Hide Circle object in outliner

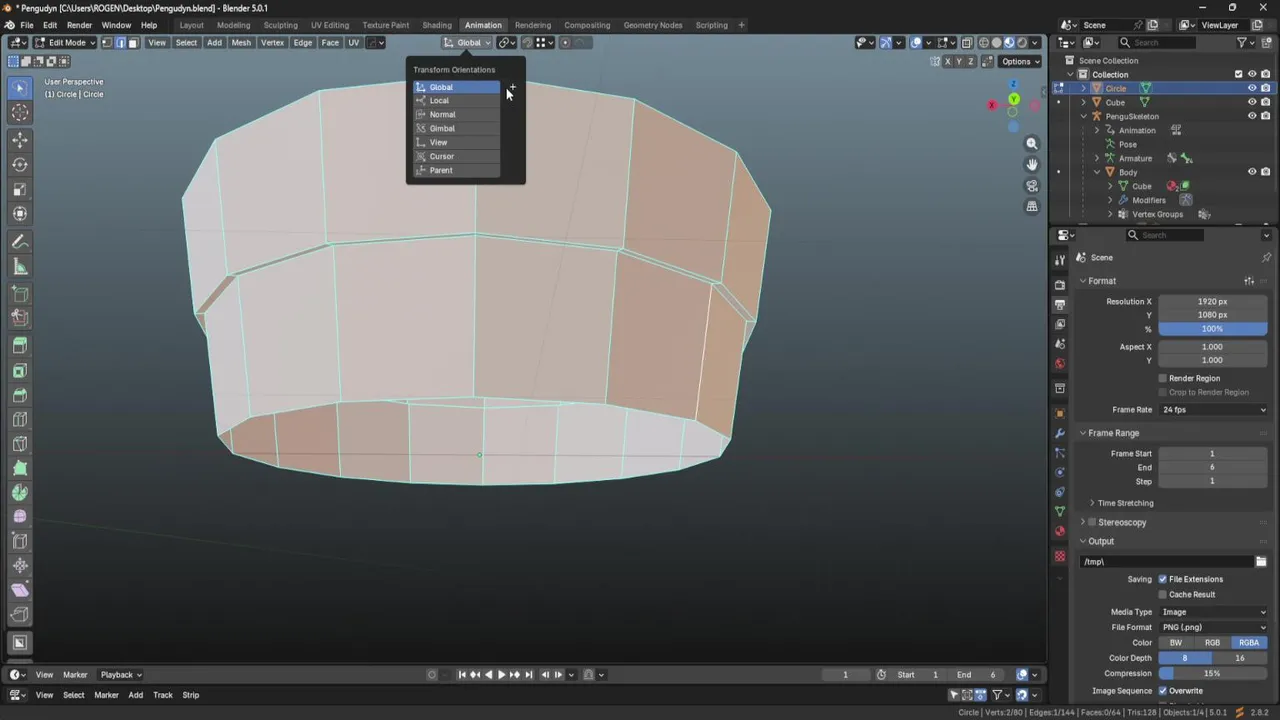coord(1251,88)
